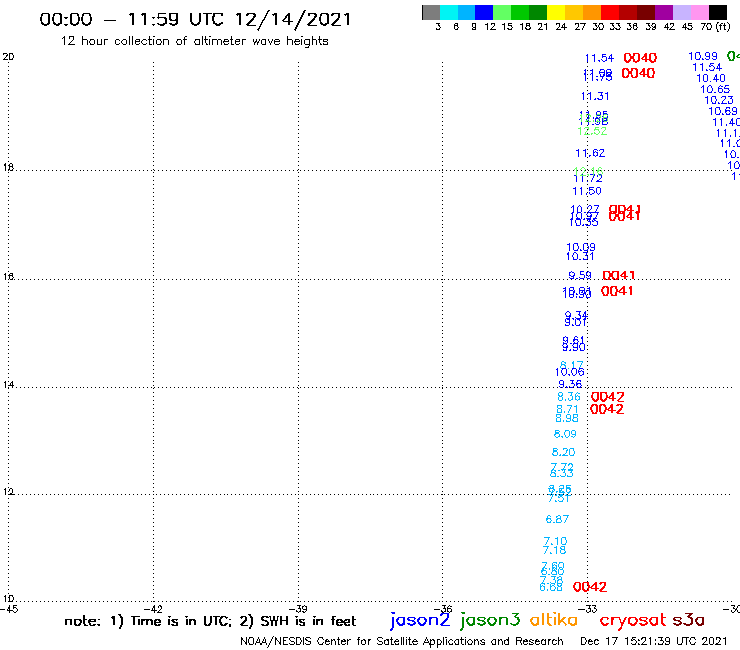The image size is (740, 650).
Task: Click the '70 (ft)' legend scale label
Action: tap(715, 26)
